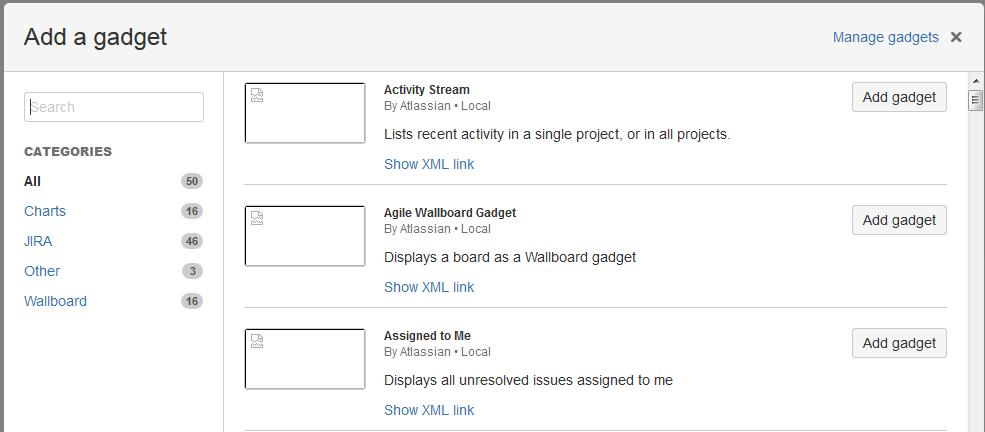Screen dimensions: 985x432
Task: Click the Agile Wallboard Gadget thumbnail
Action: click(x=305, y=236)
